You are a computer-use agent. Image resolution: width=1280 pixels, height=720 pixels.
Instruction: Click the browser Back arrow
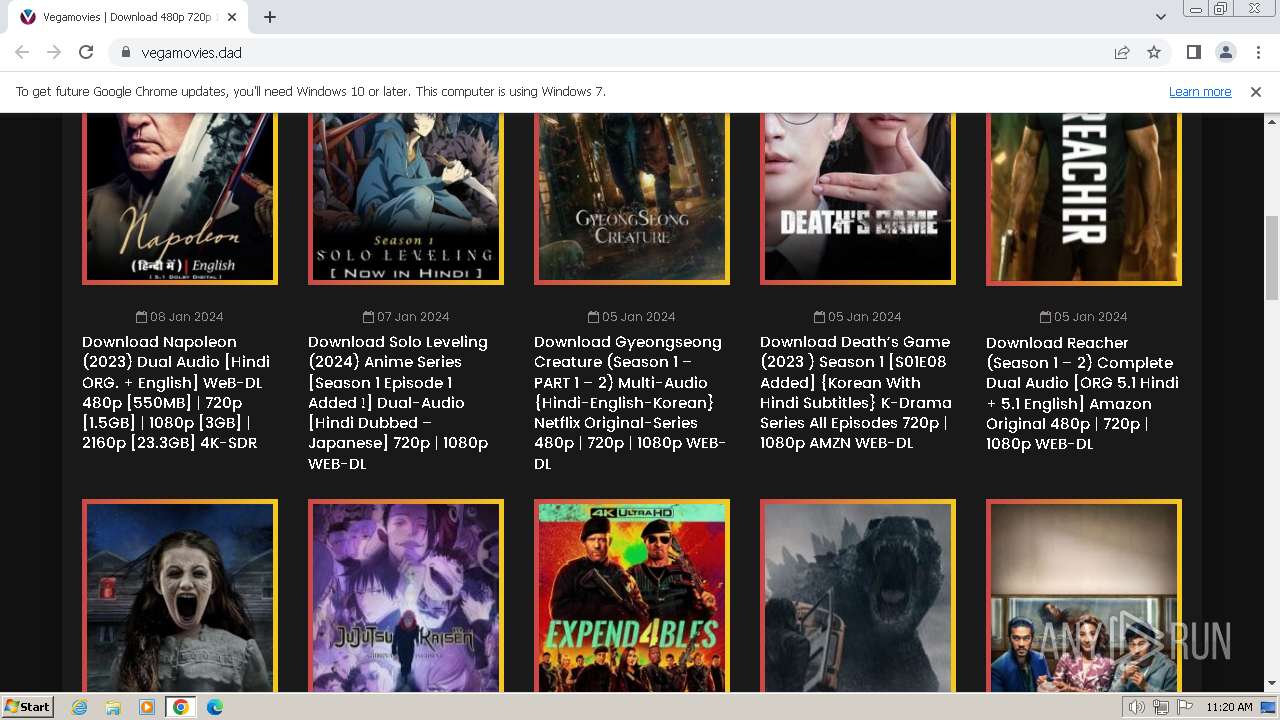pyautogui.click(x=22, y=52)
